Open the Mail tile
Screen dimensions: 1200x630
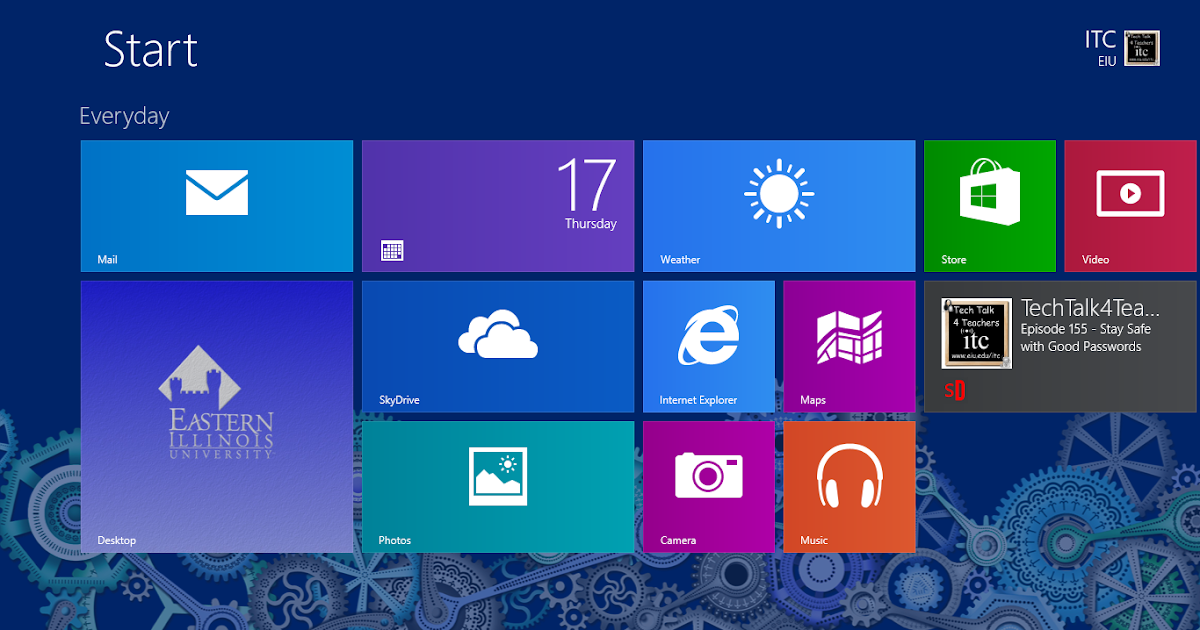coord(217,206)
